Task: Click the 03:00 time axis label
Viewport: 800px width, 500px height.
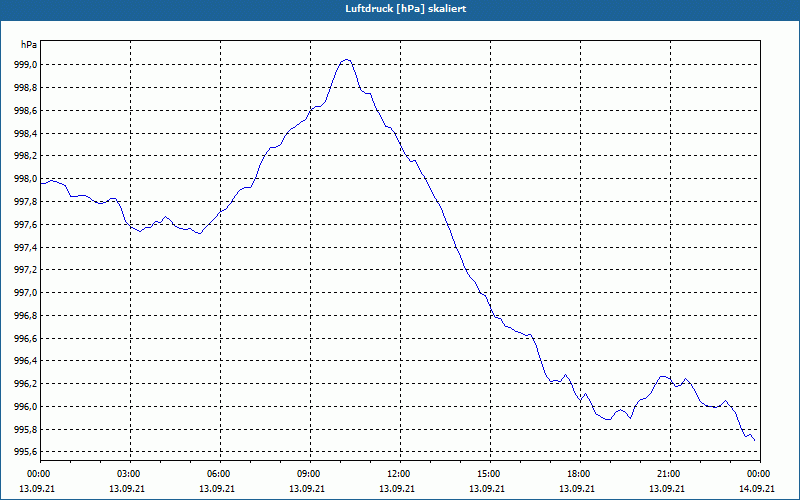Action: tap(130, 474)
